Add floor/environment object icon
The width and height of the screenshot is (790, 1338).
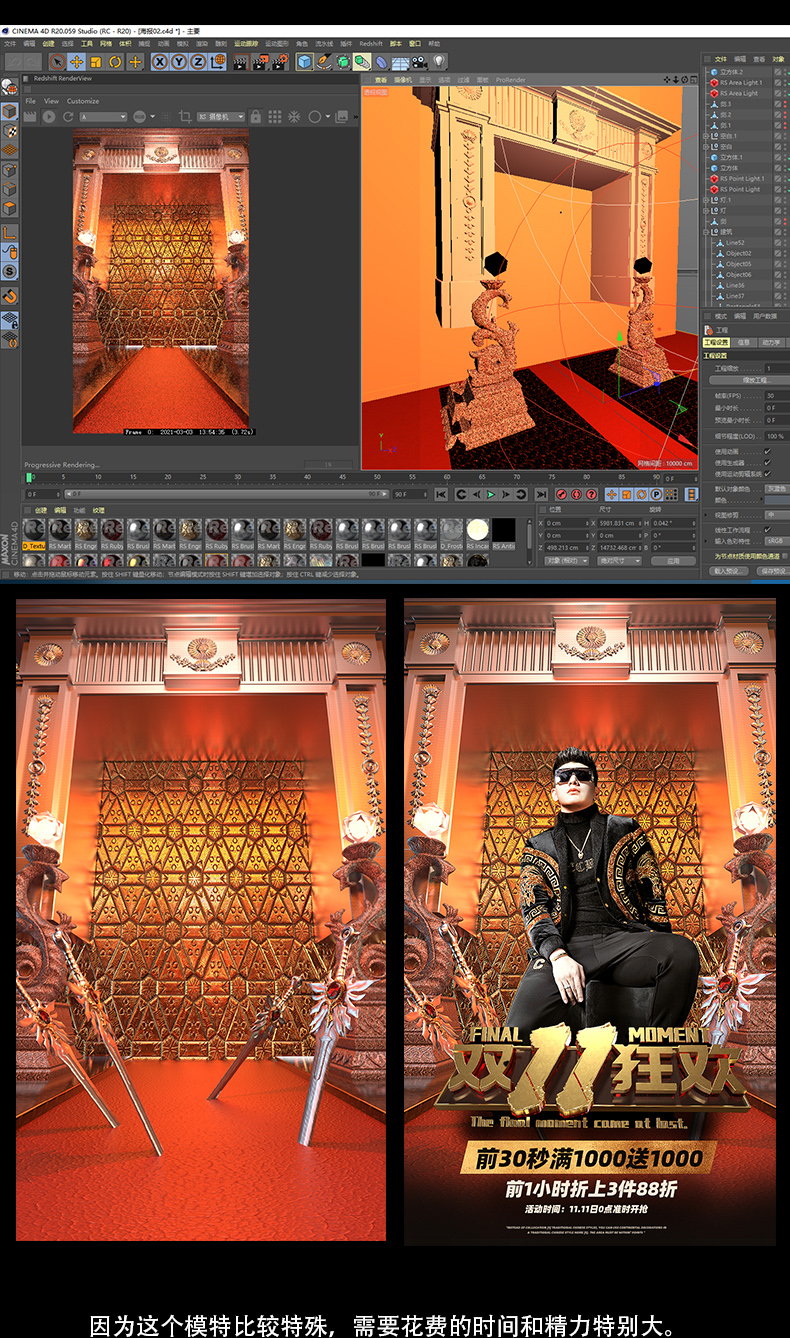coord(400,62)
